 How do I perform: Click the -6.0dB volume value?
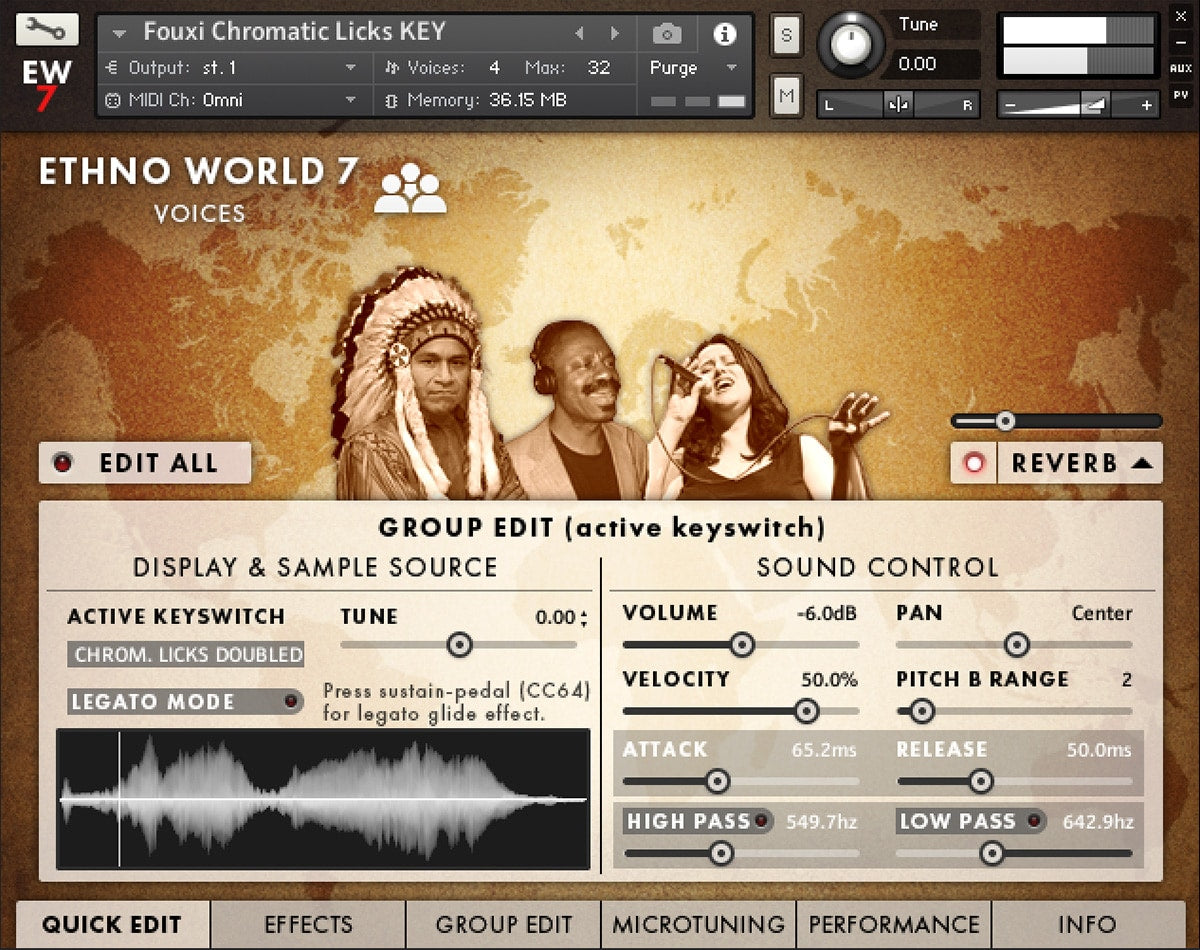[827, 614]
